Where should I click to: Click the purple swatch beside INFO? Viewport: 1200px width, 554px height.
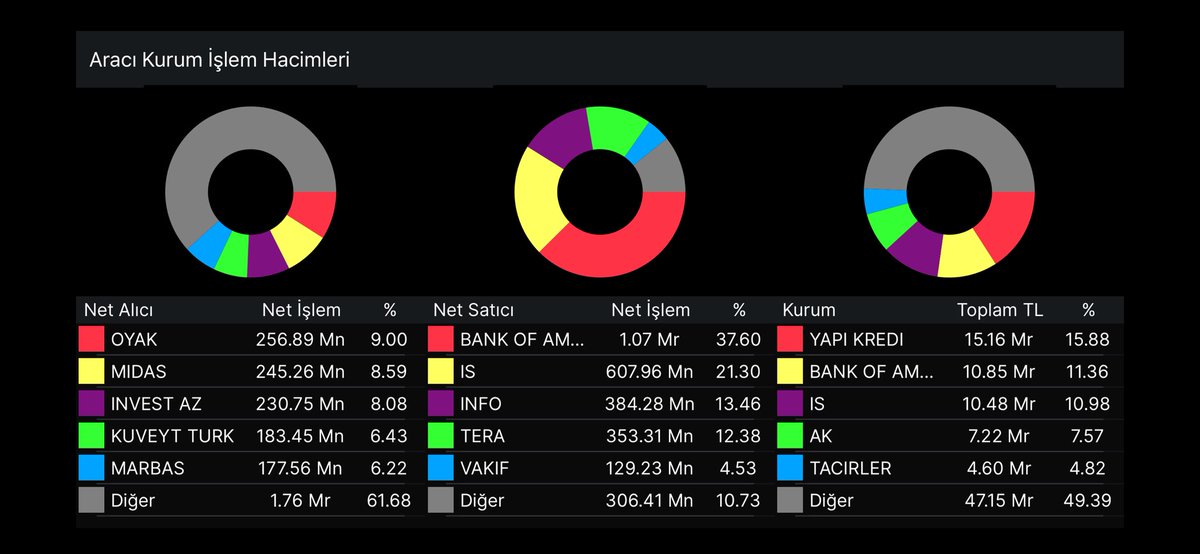coord(441,404)
